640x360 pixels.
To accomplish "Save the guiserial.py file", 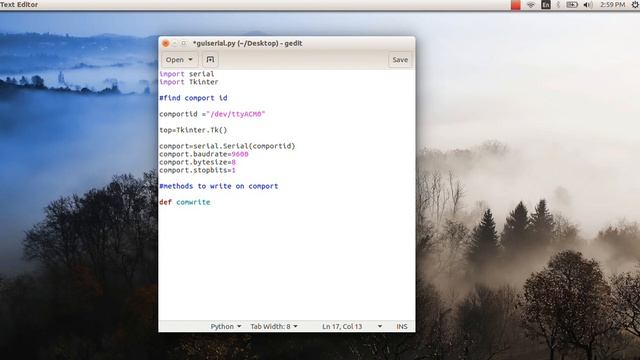I will click(400, 60).
